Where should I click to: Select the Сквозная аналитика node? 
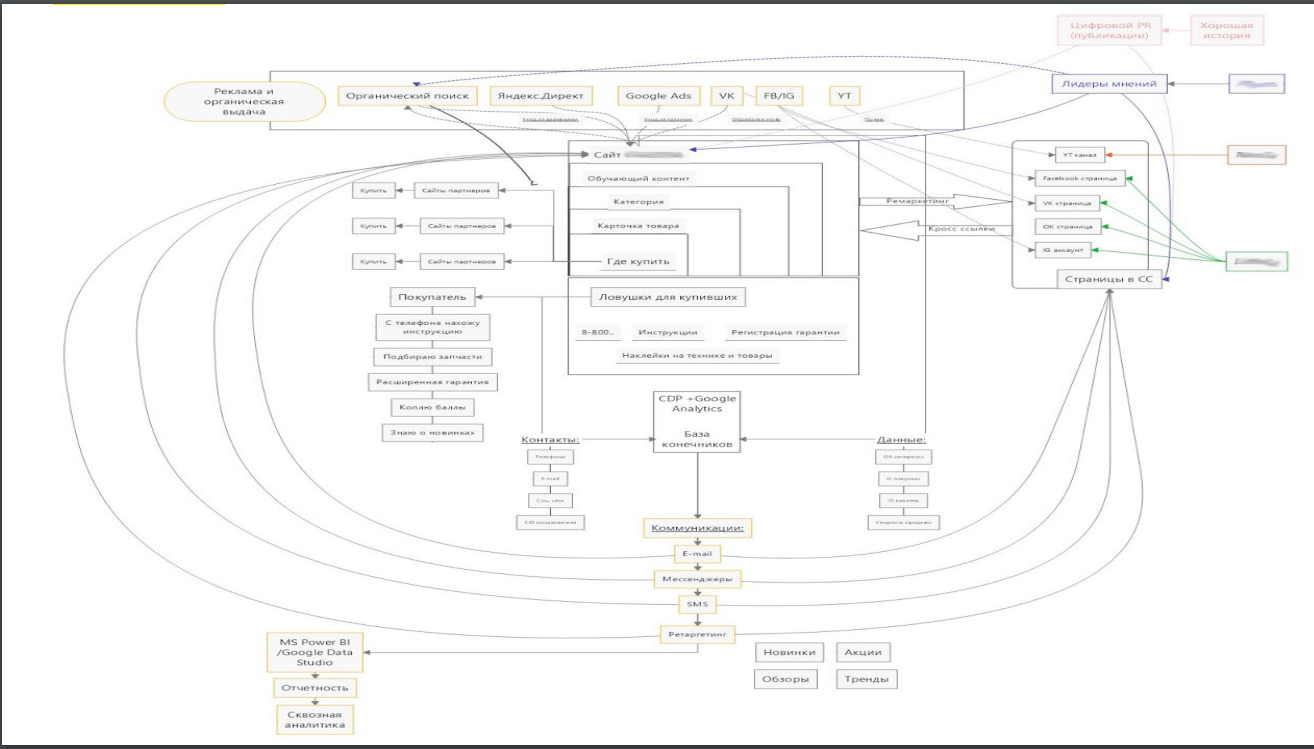click(x=314, y=720)
